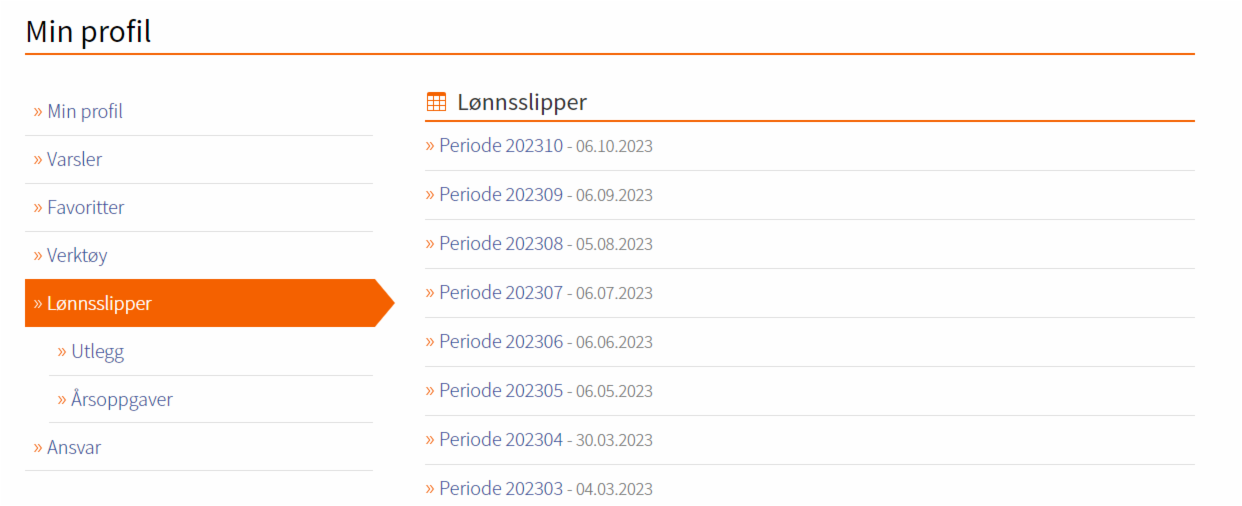Open the Favoritter sidebar item

click(x=85, y=207)
